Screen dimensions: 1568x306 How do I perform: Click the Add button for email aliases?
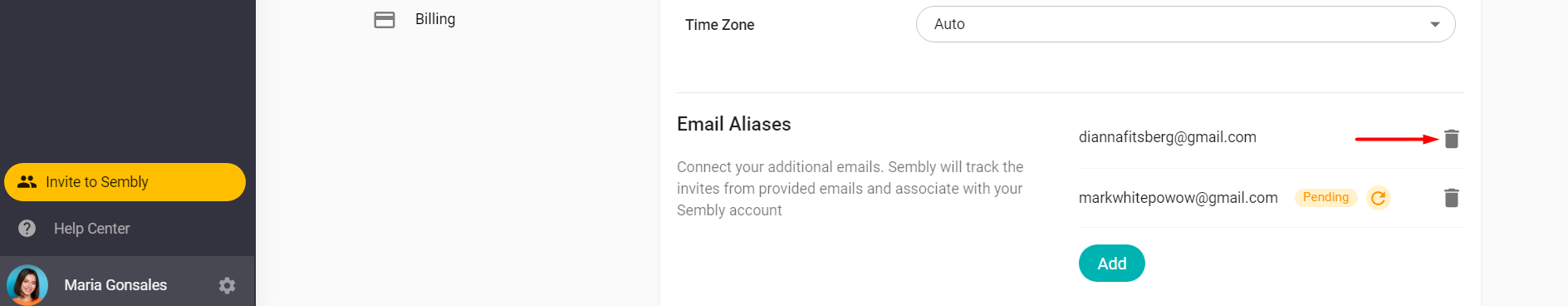point(1111,264)
